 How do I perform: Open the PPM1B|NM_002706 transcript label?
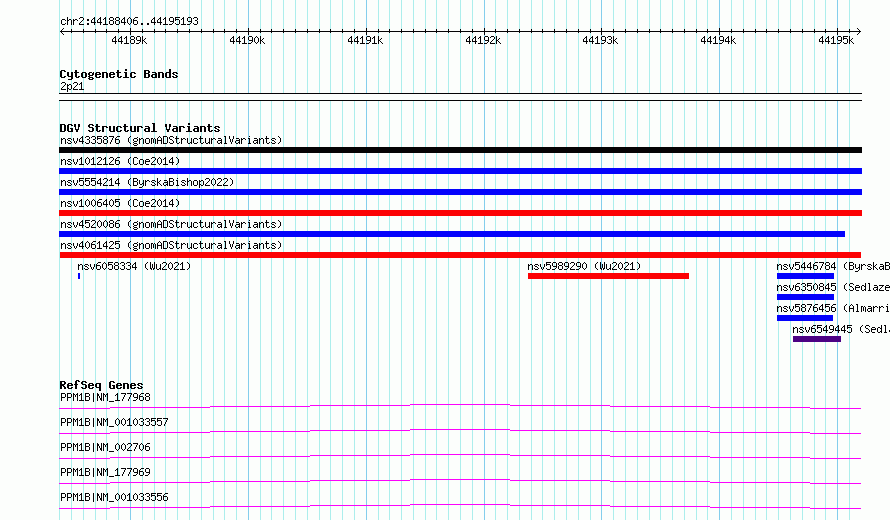click(105, 447)
